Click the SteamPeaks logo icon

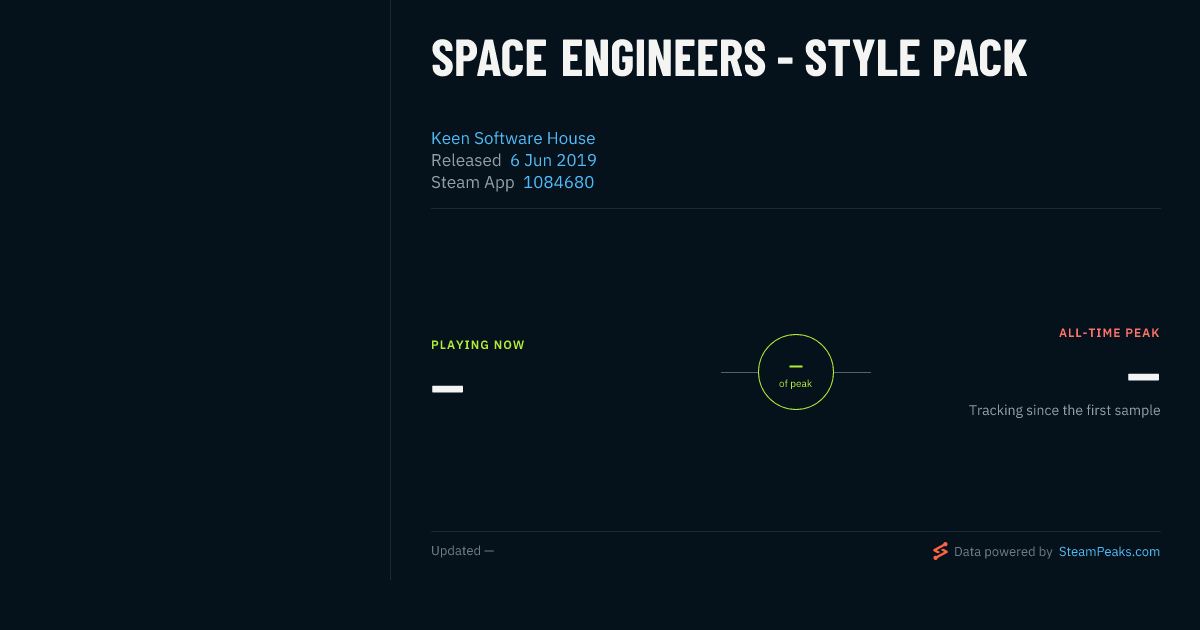(940, 551)
